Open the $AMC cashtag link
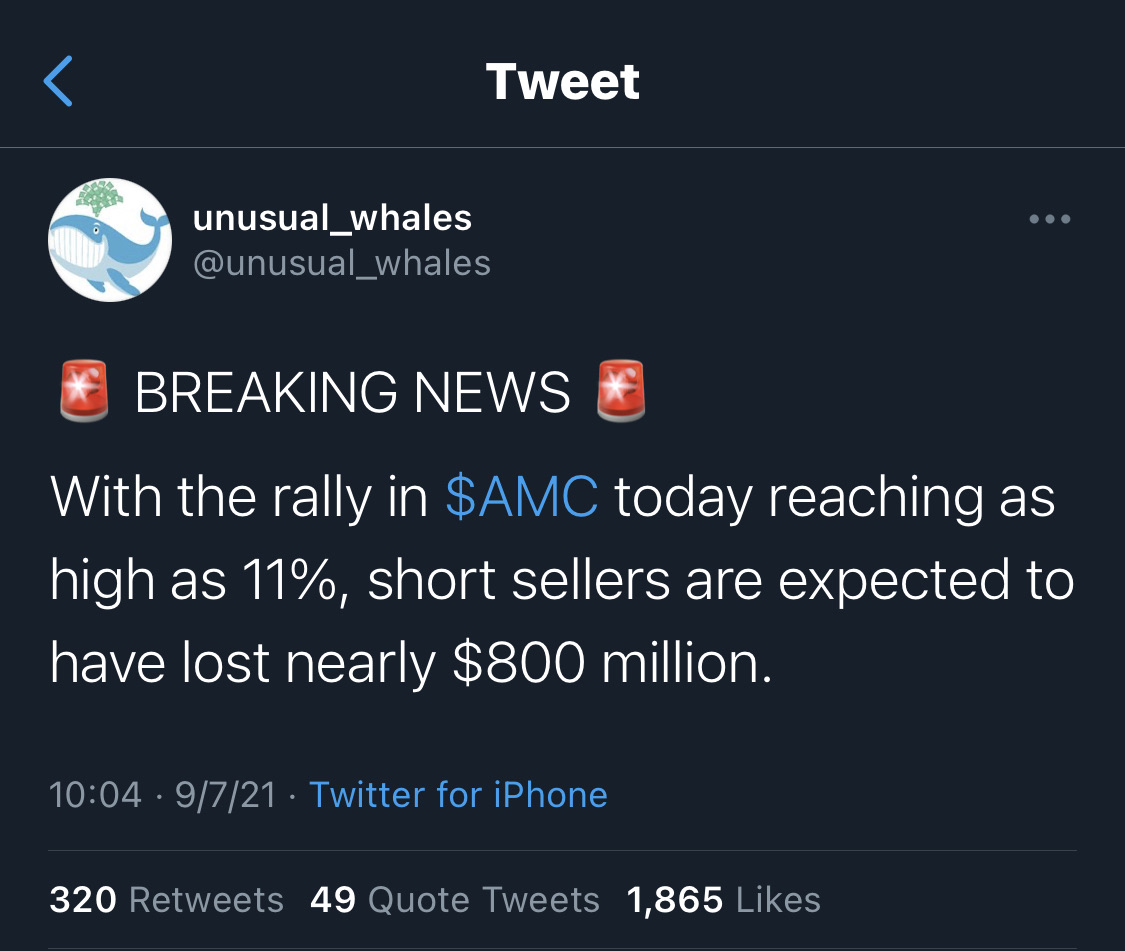1125x951 pixels. click(522, 497)
